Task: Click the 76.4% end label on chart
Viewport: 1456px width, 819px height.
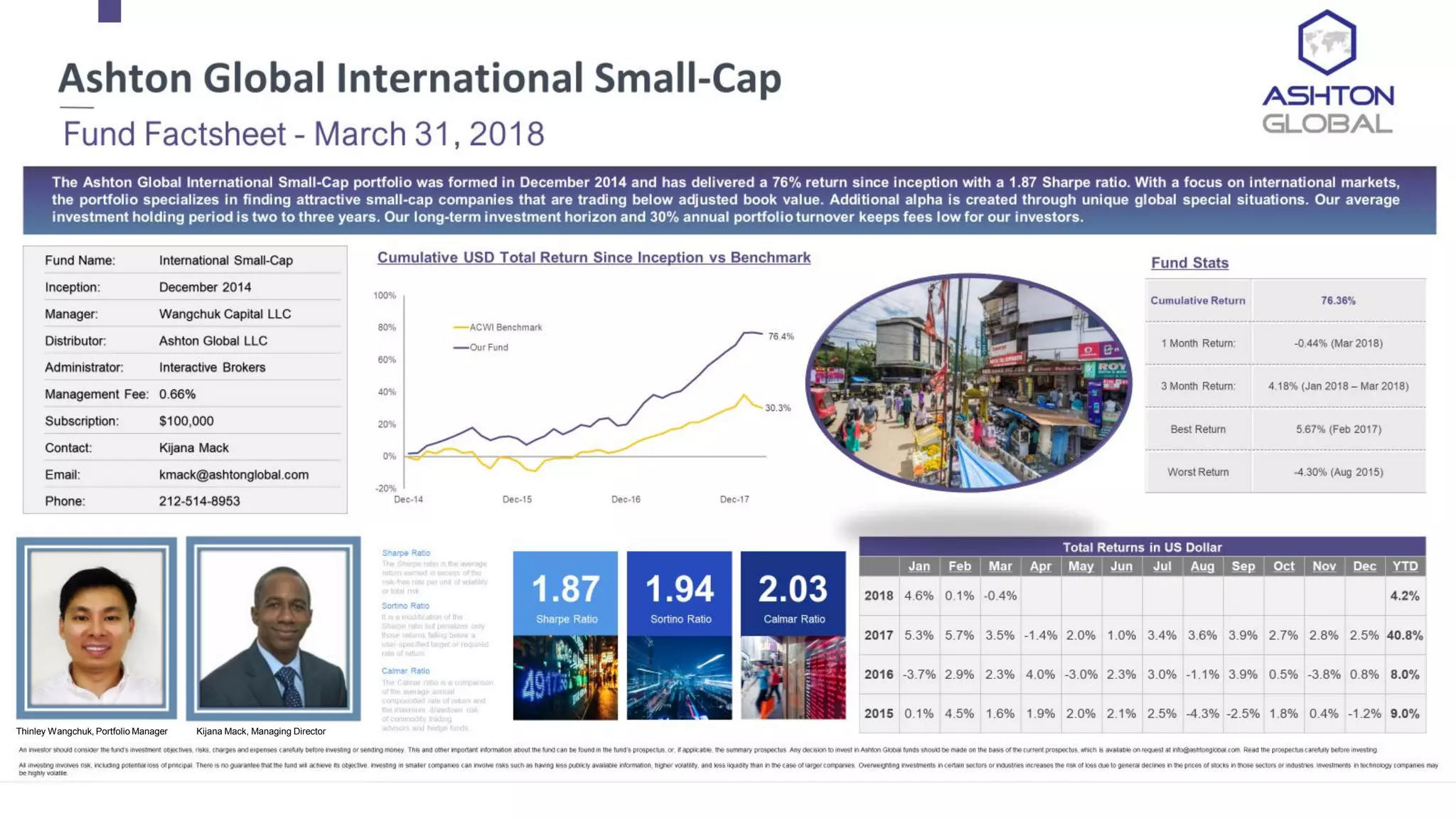Action: coord(781,337)
